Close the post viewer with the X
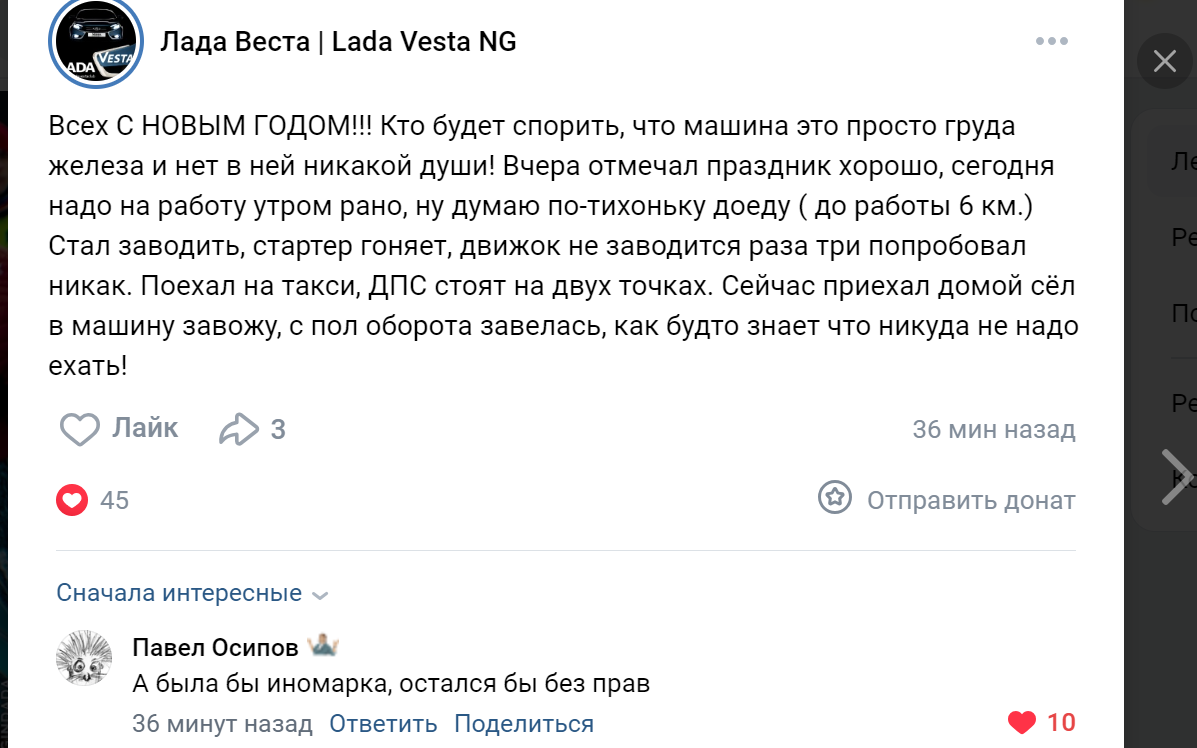The height and width of the screenshot is (748, 1197). click(1165, 61)
